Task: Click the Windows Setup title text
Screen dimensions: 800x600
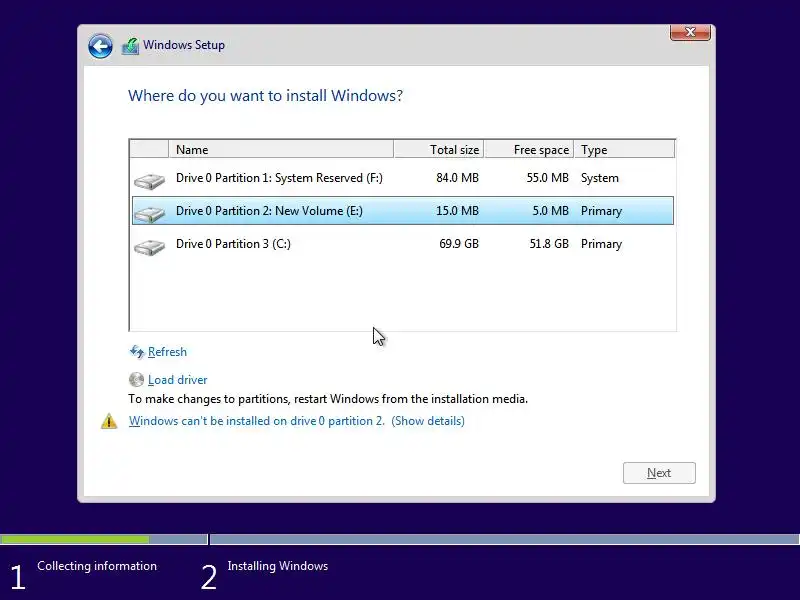Action: pos(184,45)
